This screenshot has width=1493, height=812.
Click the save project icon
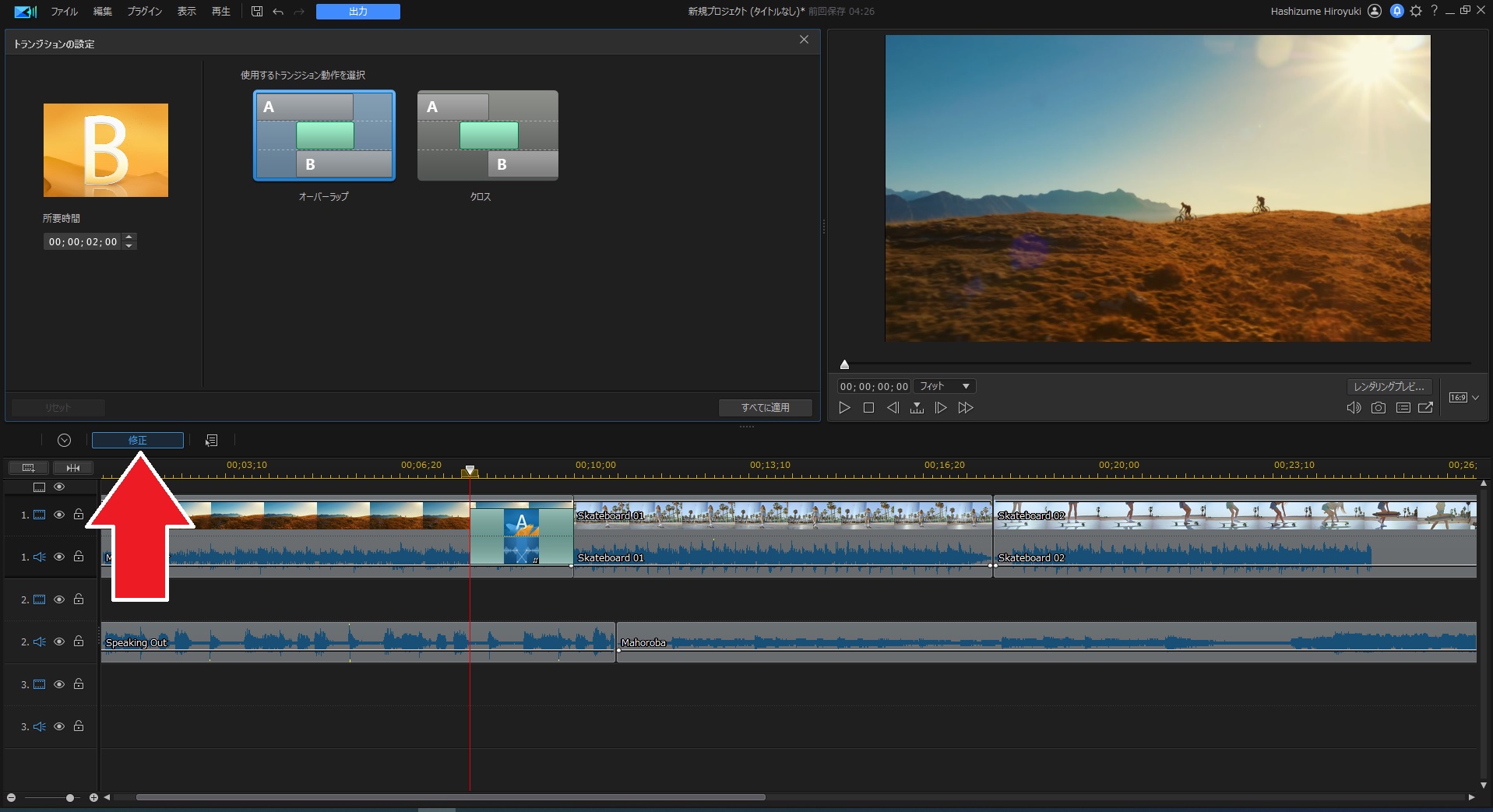(x=257, y=12)
